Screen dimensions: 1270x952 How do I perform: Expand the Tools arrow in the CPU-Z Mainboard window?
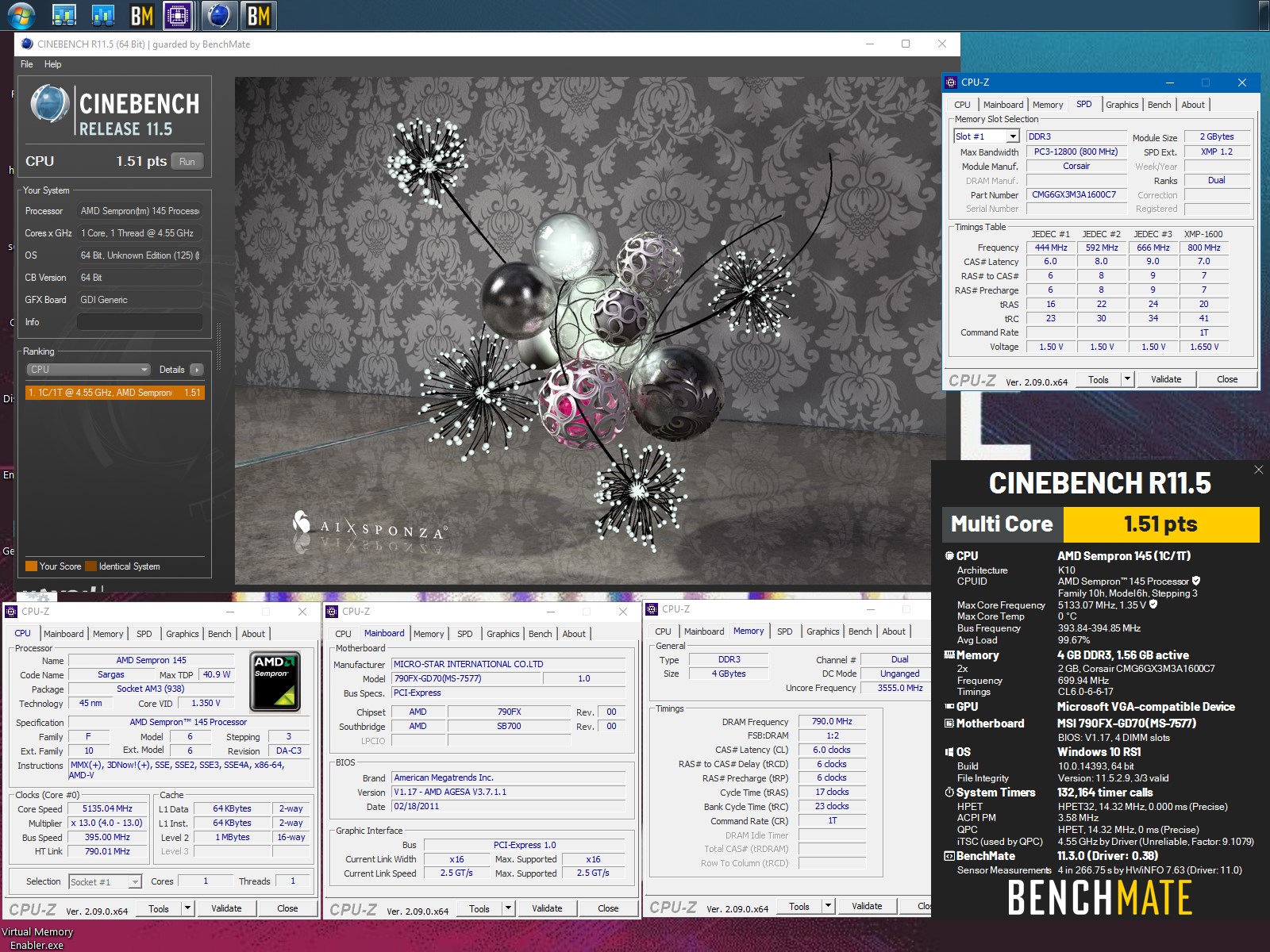509,908
